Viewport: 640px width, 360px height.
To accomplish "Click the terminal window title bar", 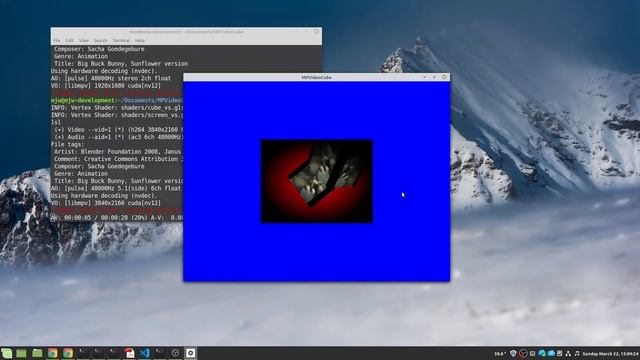I will (186, 31).
